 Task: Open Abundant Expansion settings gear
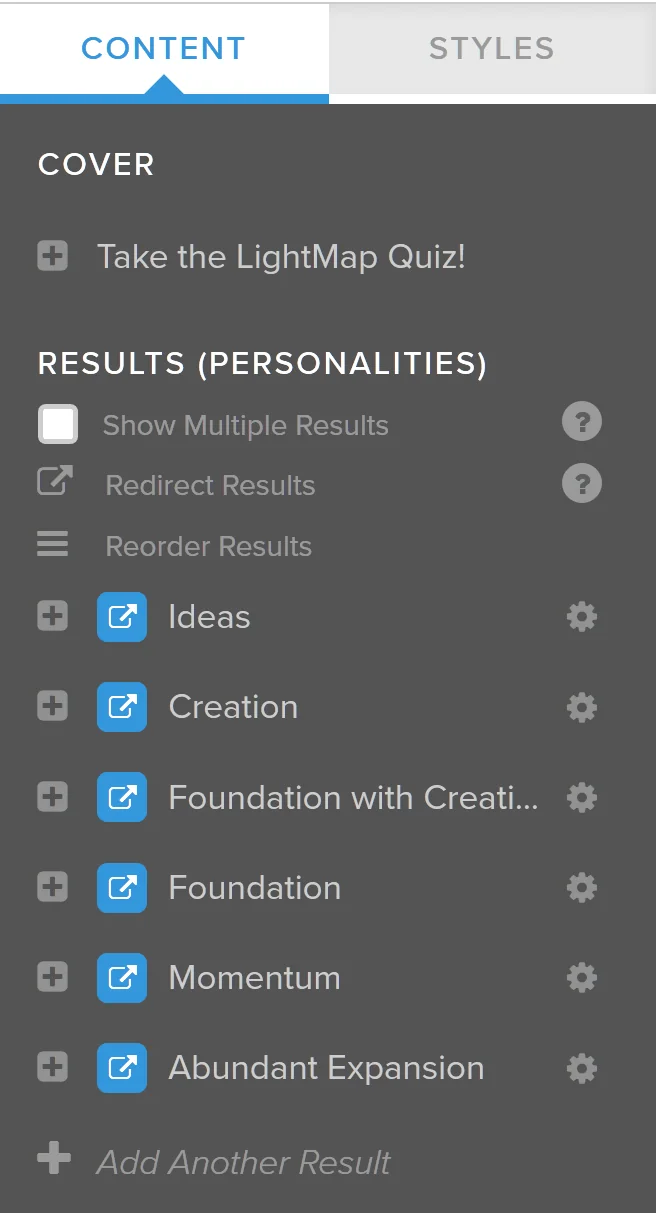pos(582,1068)
